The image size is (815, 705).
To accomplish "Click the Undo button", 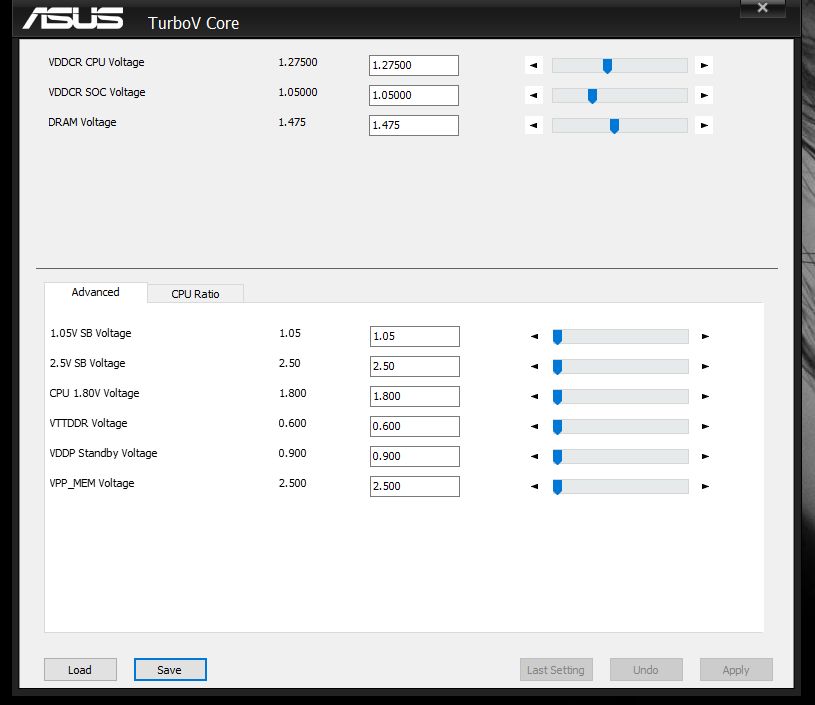I will (646, 670).
